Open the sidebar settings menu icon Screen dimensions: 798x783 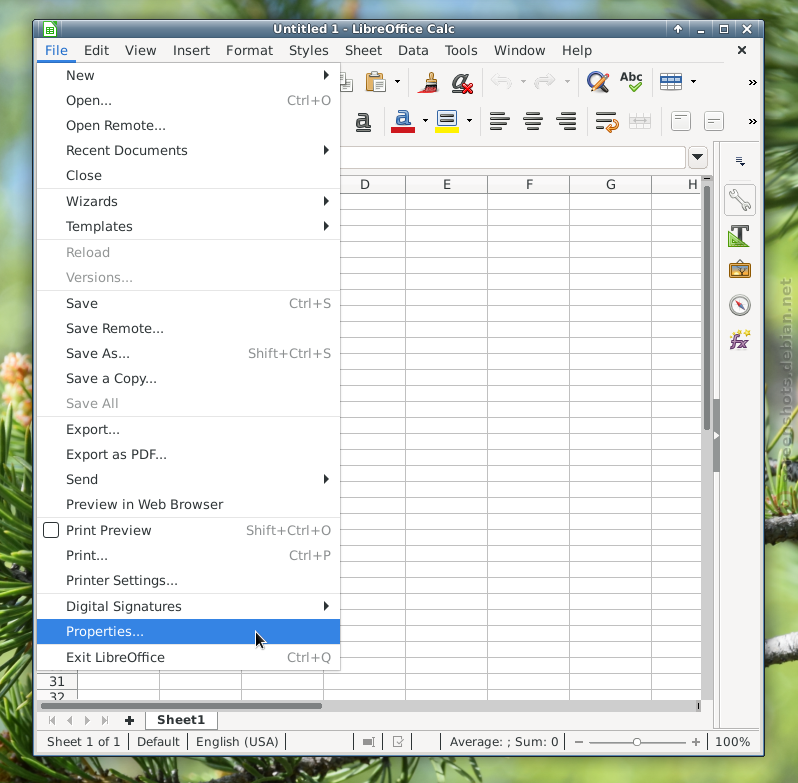point(740,162)
